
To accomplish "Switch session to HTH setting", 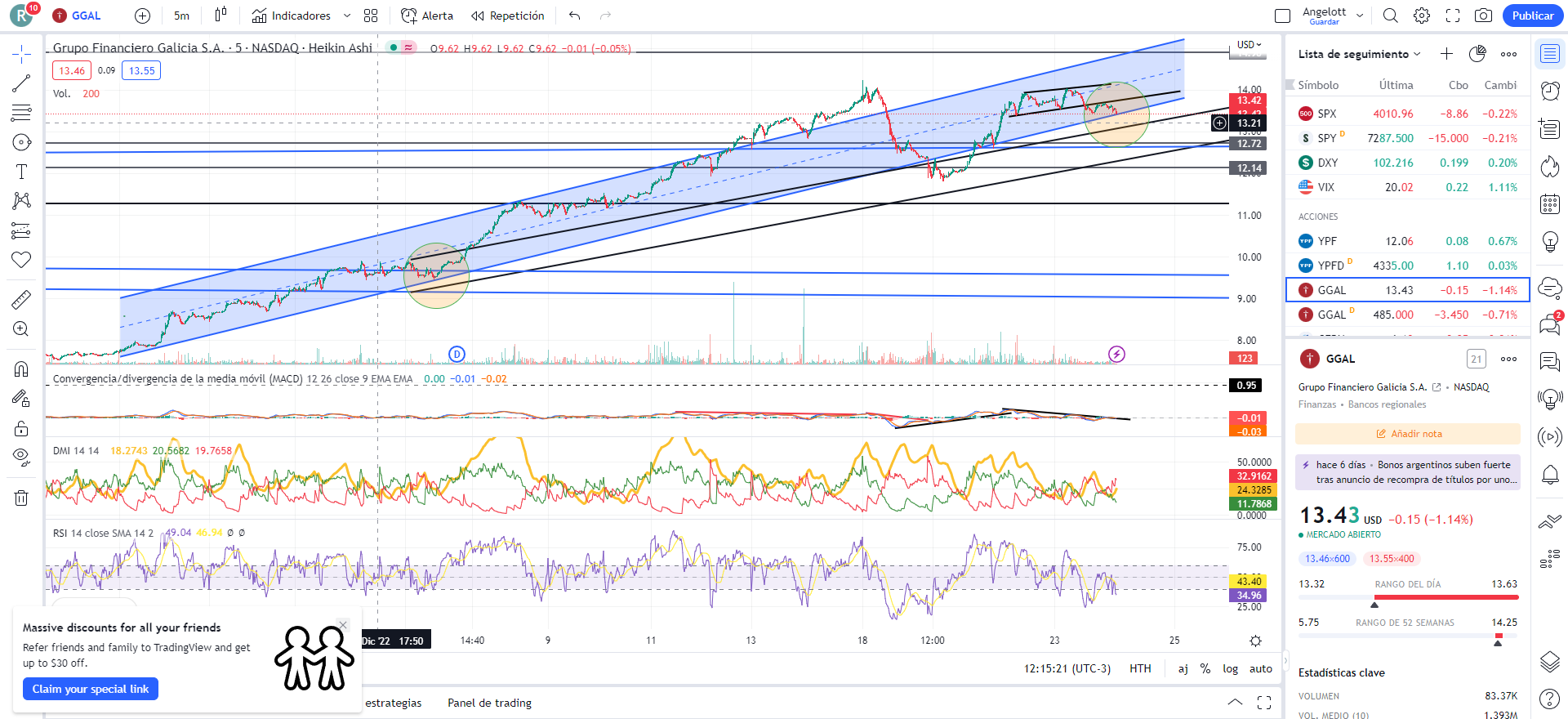I will click(x=1140, y=668).
